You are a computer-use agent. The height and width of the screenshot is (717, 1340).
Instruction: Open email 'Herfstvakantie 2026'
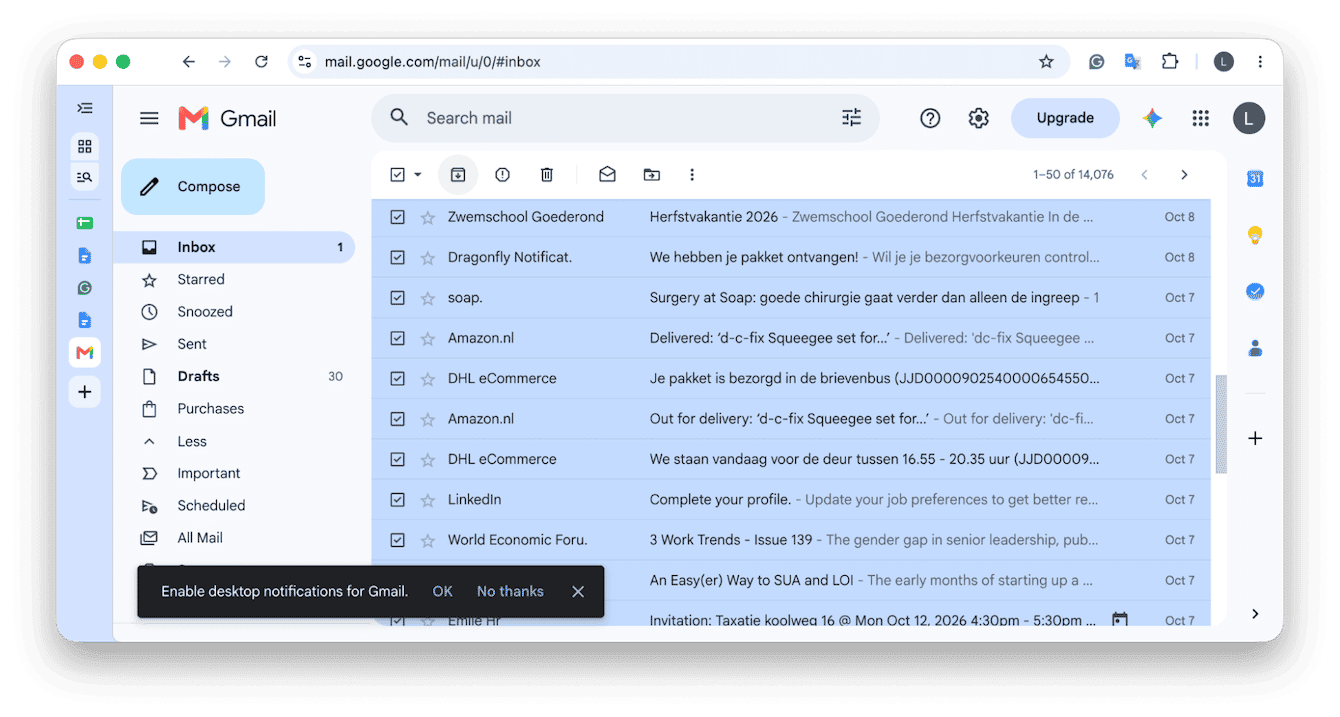coord(790,217)
